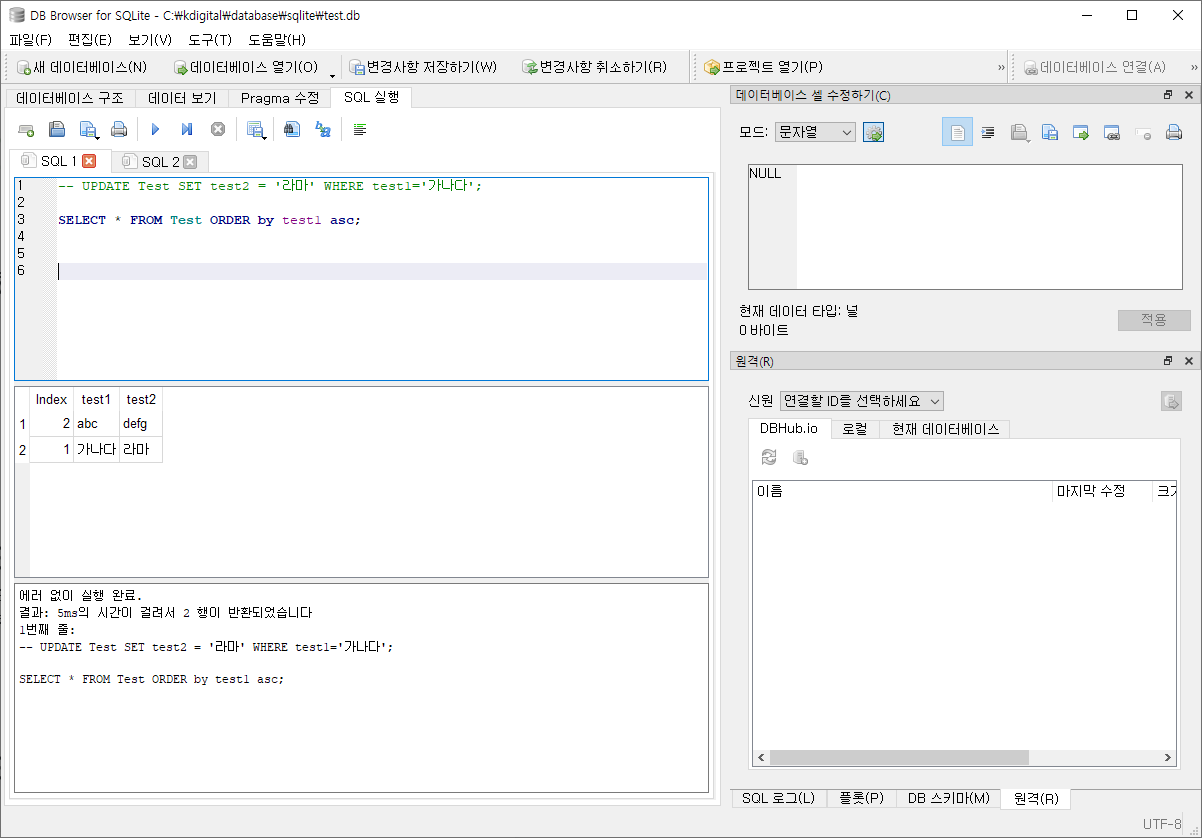Image resolution: width=1202 pixels, height=838 pixels.
Task: Open find in SQL editor binoculars icon
Action: (292, 129)
